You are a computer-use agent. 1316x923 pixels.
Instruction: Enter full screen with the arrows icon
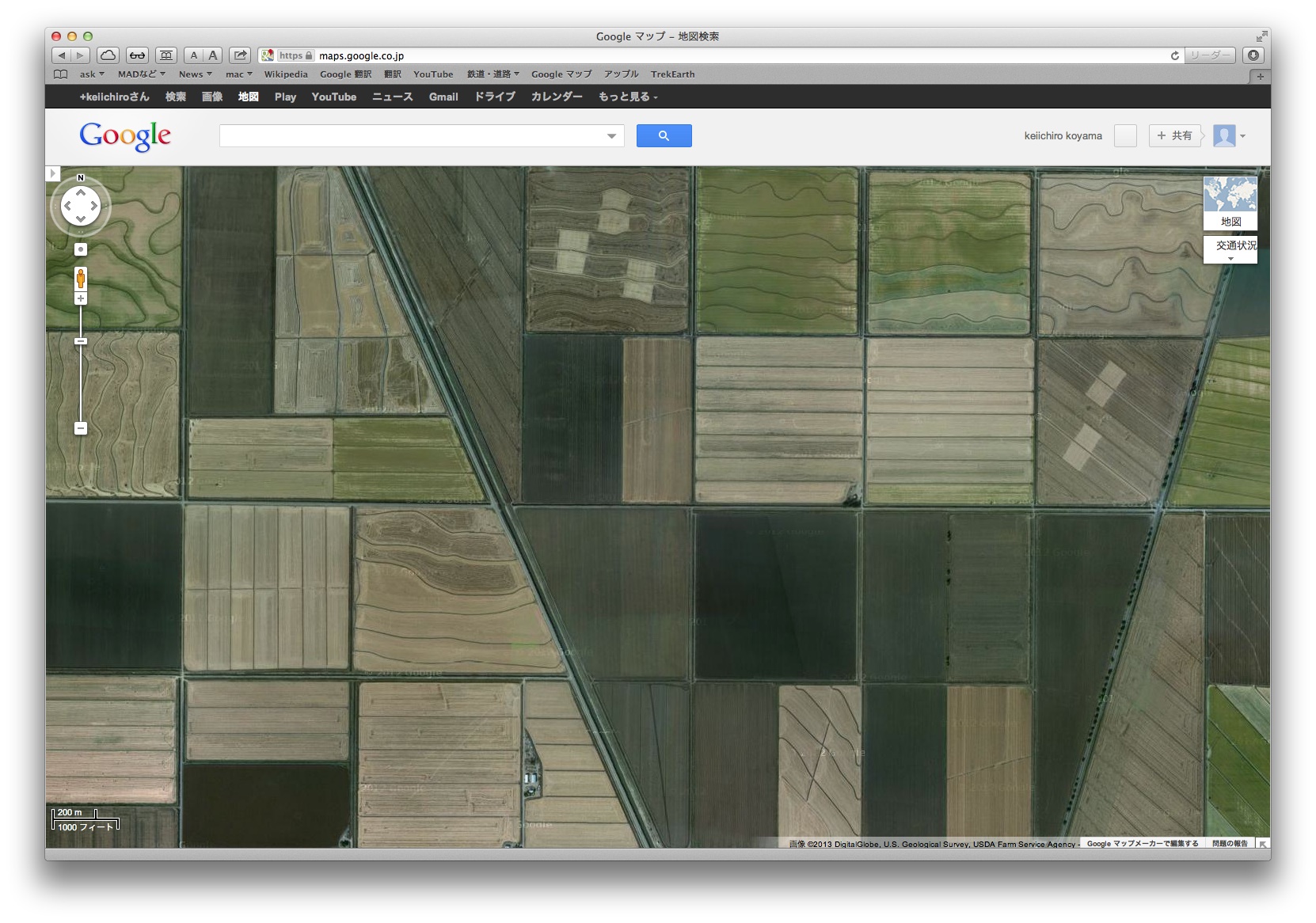coord(1261,36)
